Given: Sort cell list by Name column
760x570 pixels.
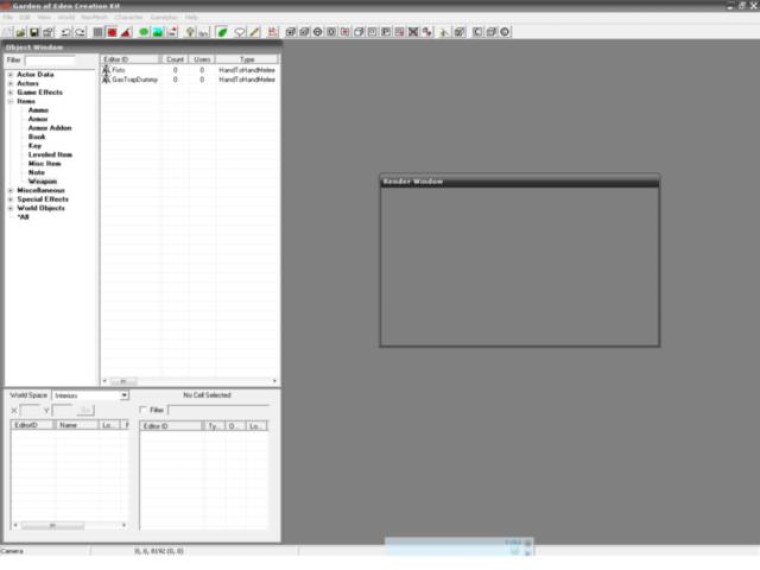Looking at the screenshot, I should pyautogui.click(x=77, y=425).
